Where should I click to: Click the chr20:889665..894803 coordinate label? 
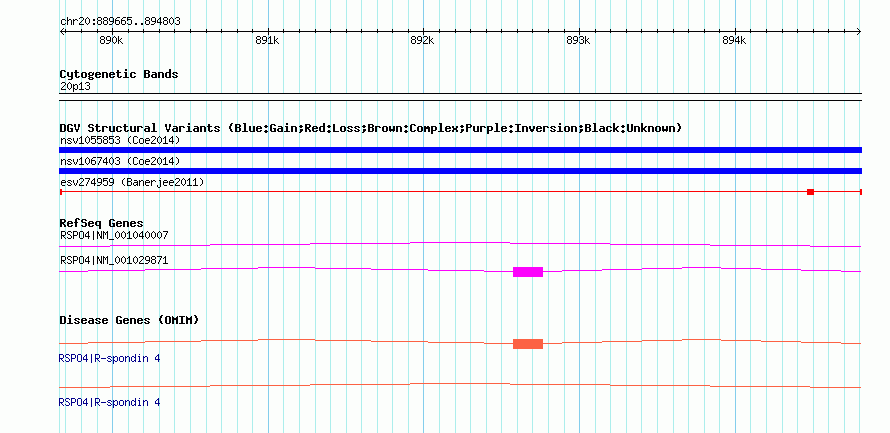120,22
